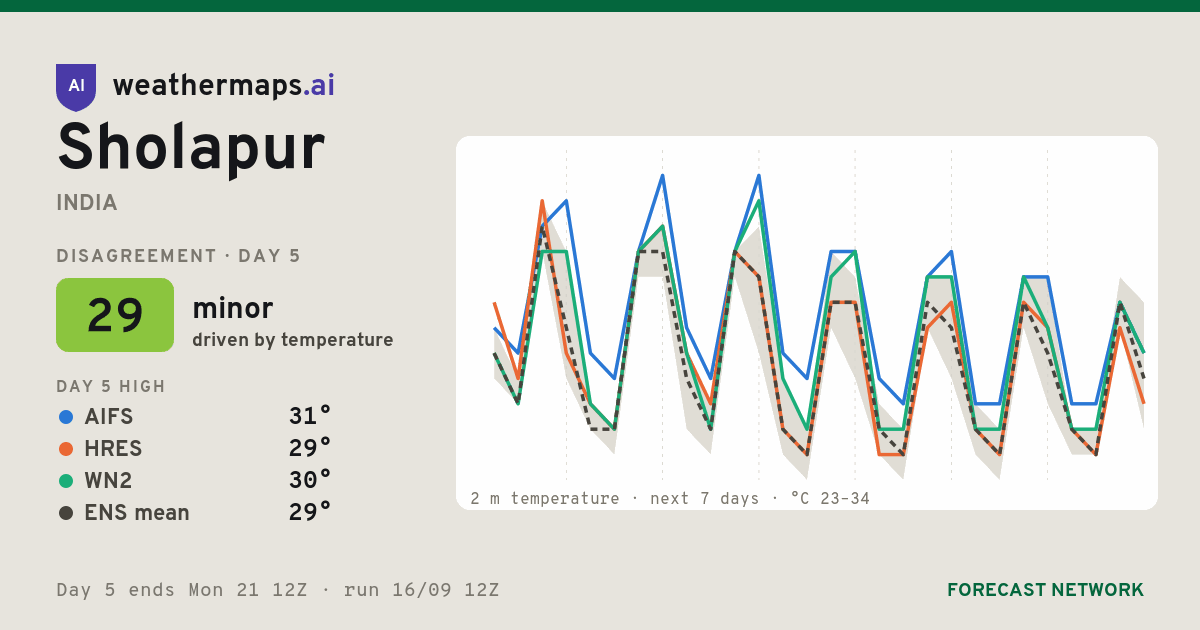The width and height of the screenshot is (1200, 630).
Task: Click the AI shield logo icon
Action: [76, 87]
